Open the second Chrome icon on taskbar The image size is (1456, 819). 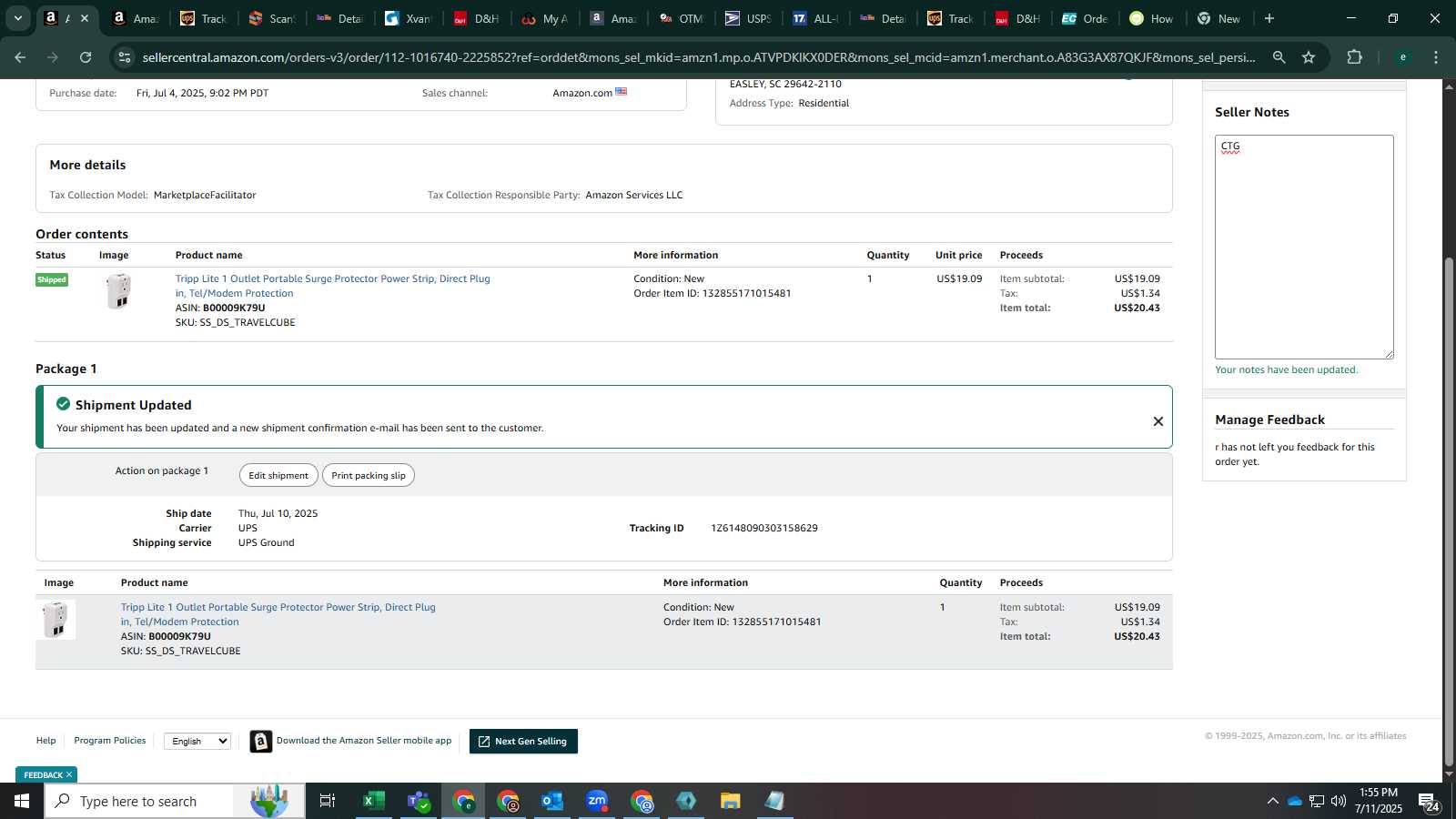pyautogui.click(x=508, y=801)
